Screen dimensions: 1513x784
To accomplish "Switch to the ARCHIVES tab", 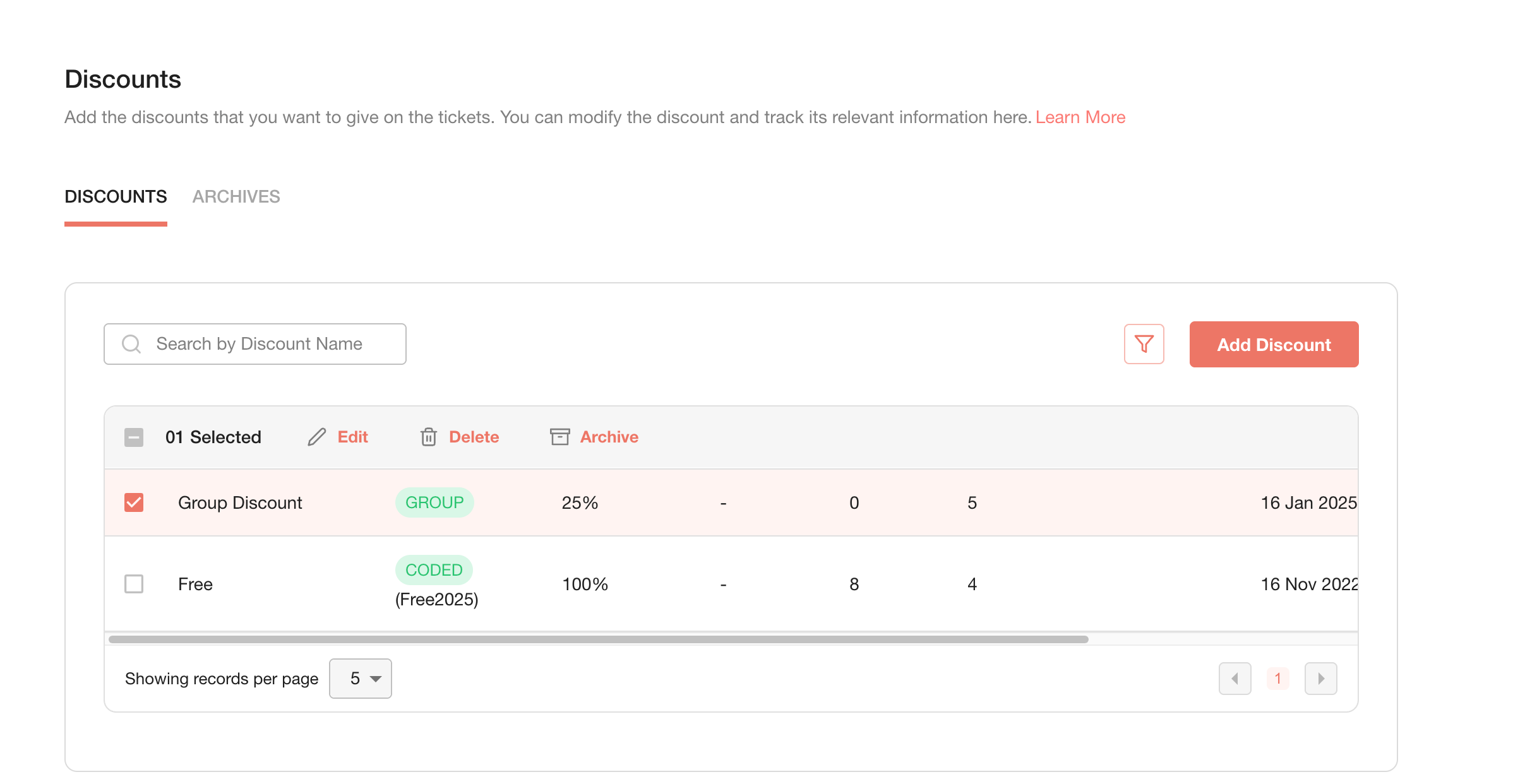I will pos(236,197).
